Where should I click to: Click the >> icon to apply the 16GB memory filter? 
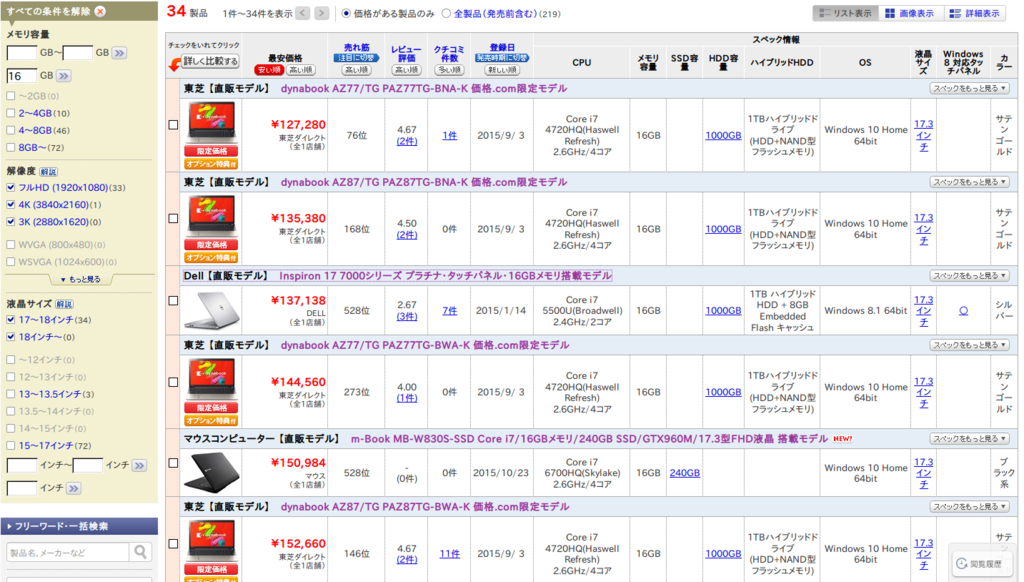[62, 75]
